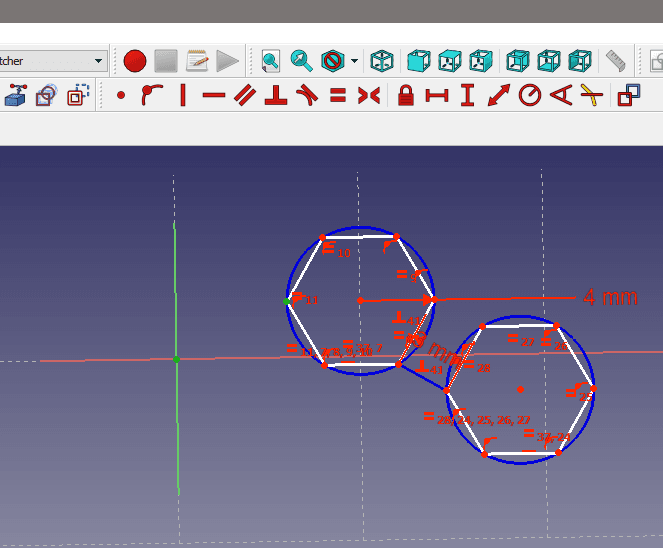Click the view sketch icon
The image size is (663, 548).
click(x=47, y=95)
